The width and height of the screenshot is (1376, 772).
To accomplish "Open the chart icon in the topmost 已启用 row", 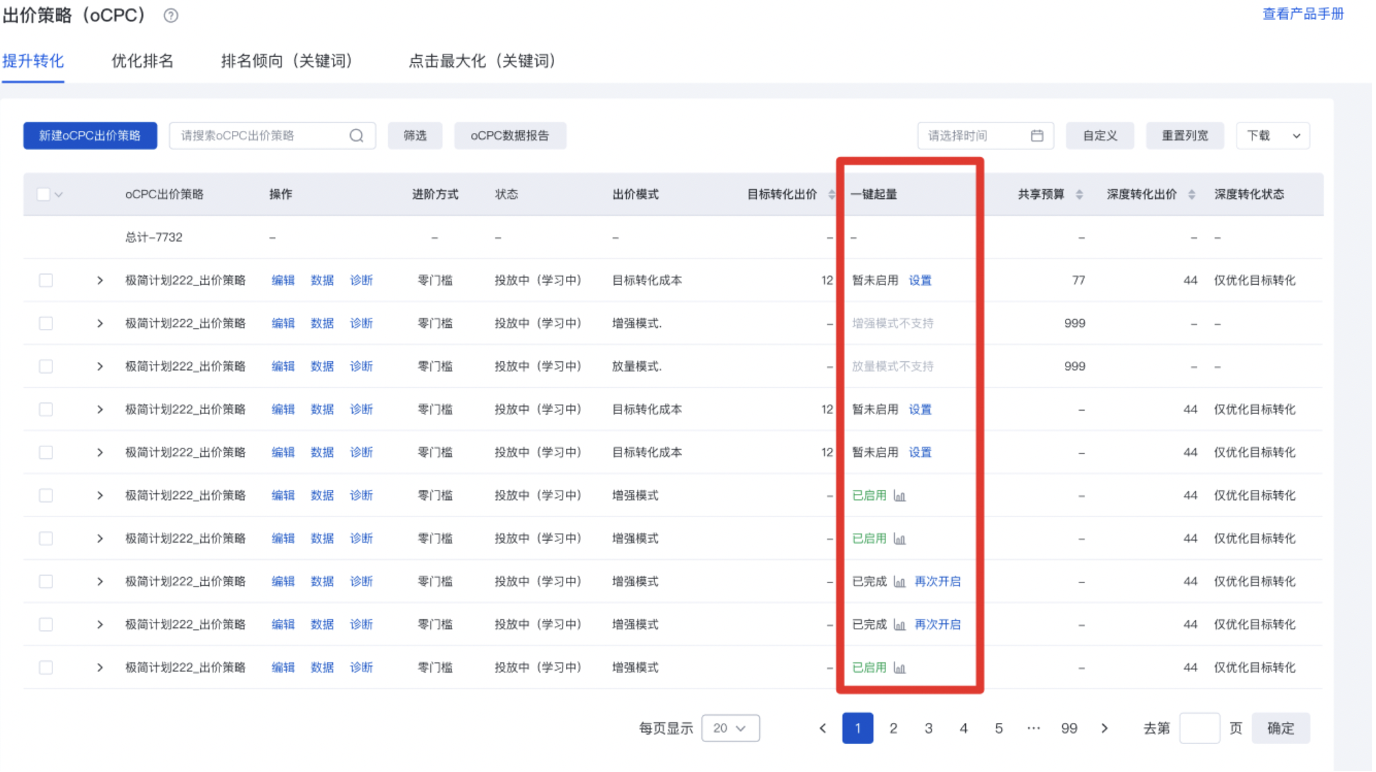I will click(899, 496).
